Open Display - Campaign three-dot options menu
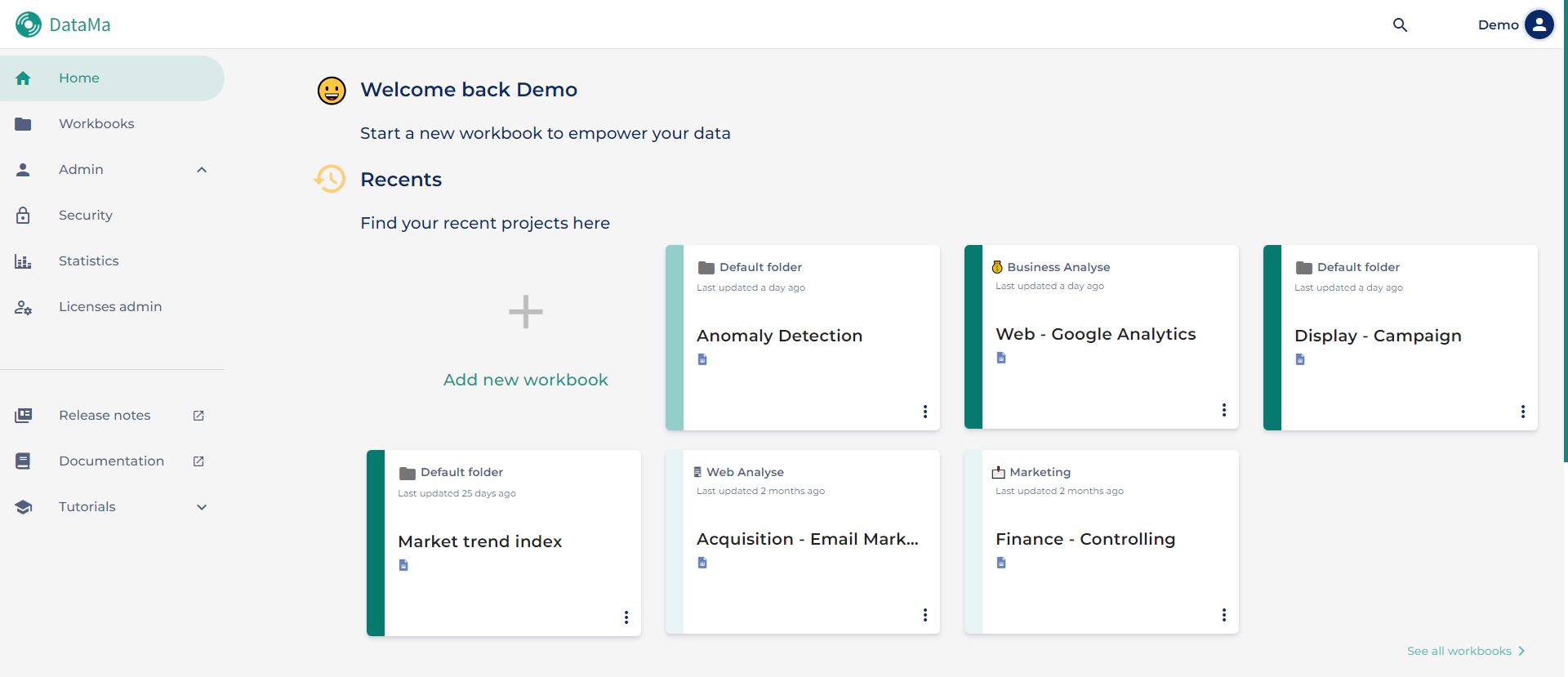Image resolution: width=1568 pixels, height=677 pixels. 1523,412
